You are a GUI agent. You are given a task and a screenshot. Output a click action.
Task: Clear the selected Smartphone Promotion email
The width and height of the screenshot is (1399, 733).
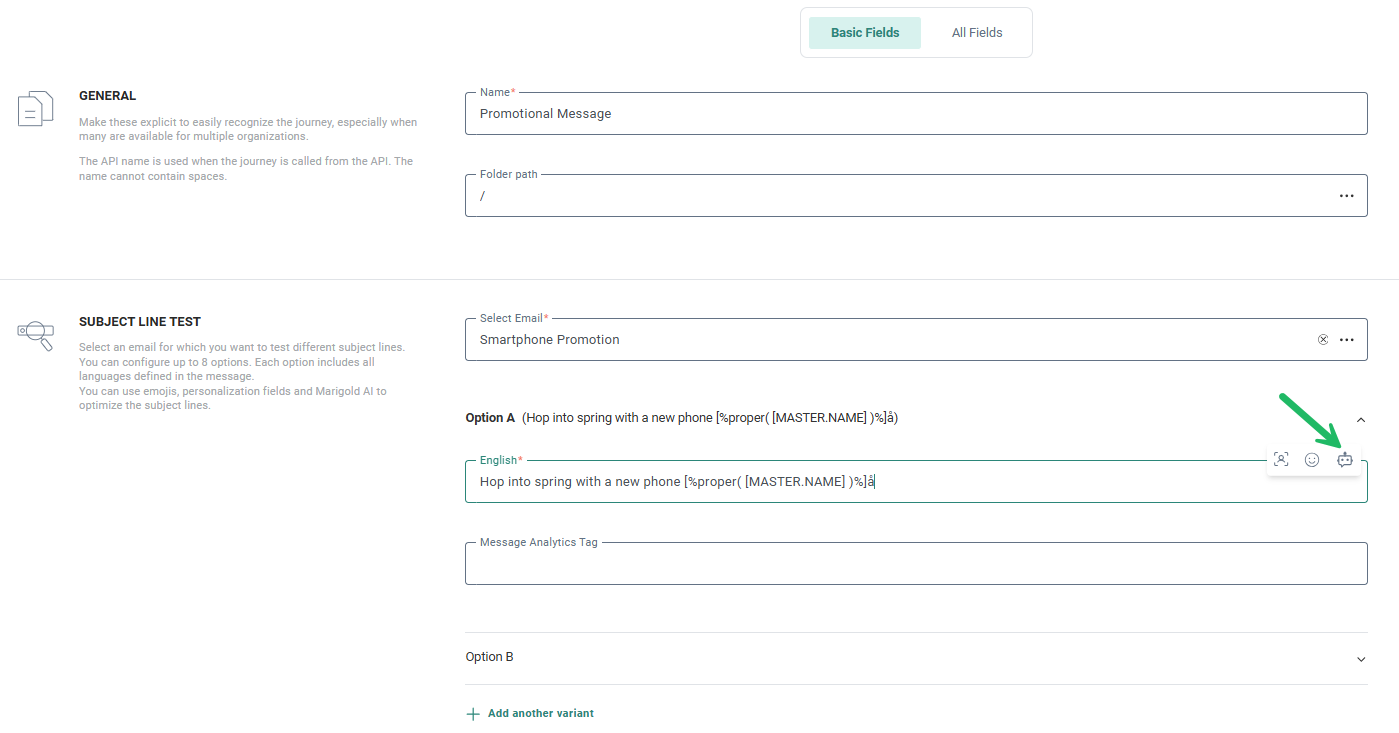point(1323,340)
